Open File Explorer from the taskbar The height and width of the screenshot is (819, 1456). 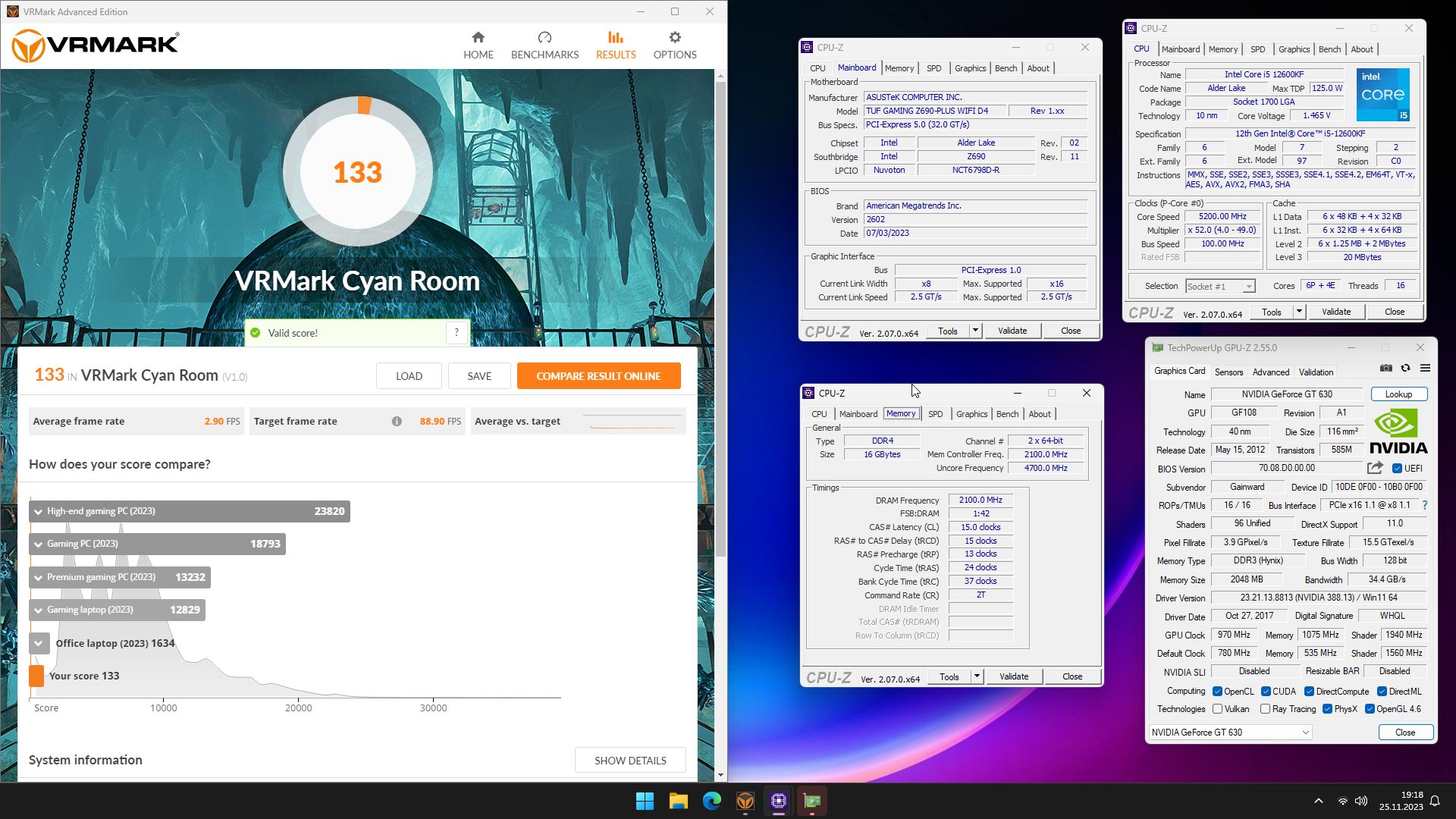click(x=678, y=801)
